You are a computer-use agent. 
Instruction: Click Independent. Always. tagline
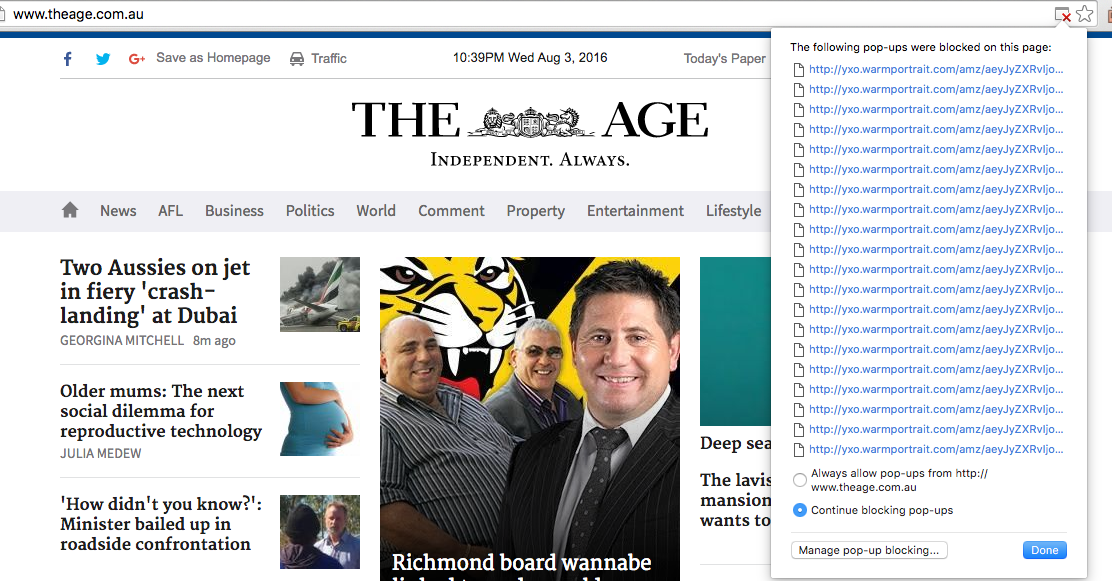530,160
